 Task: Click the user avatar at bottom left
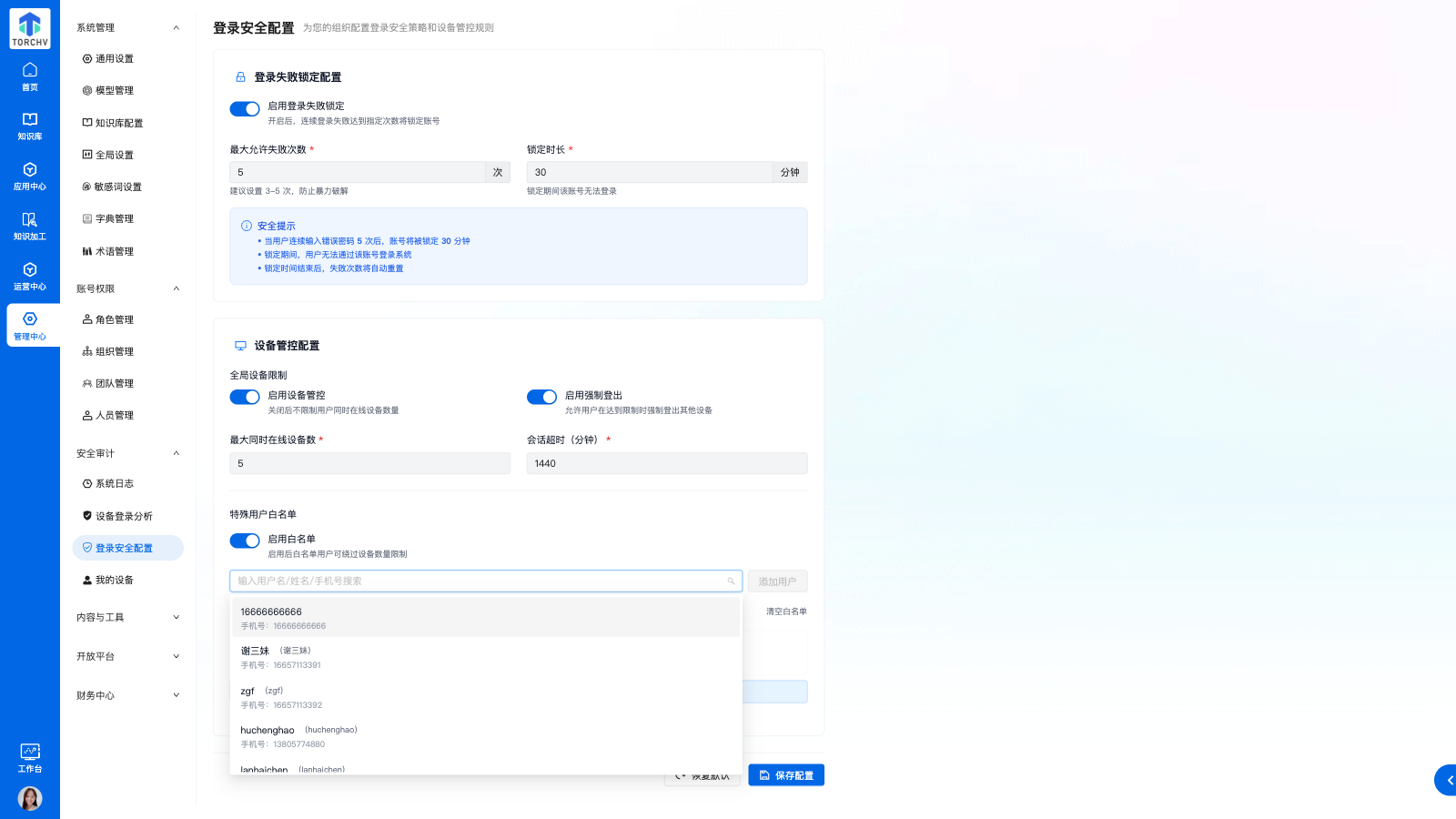click(30, 798)
